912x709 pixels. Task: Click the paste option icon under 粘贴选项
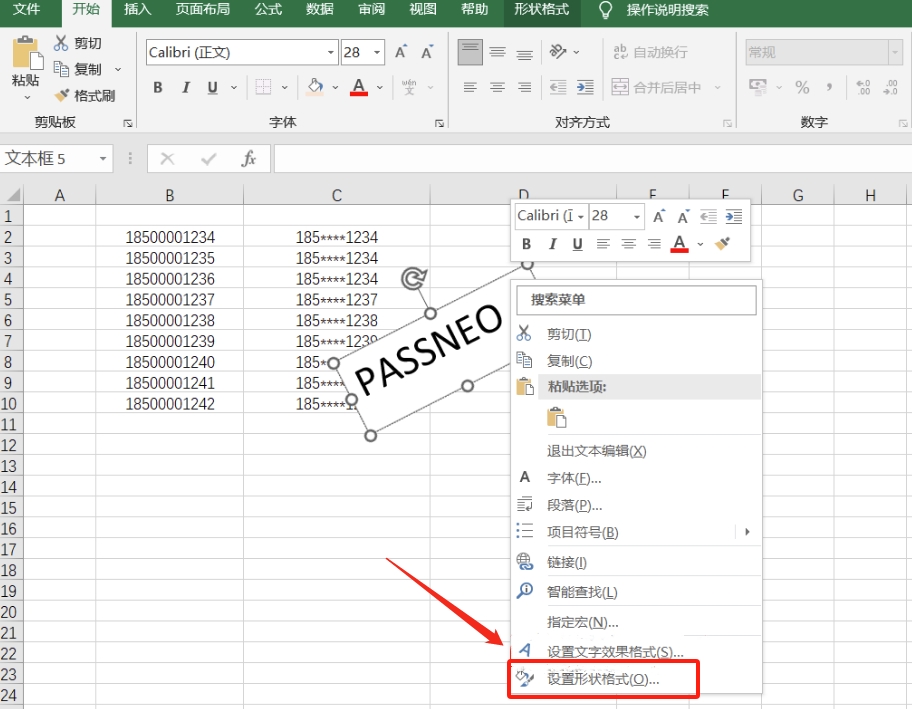click(557, 418)
